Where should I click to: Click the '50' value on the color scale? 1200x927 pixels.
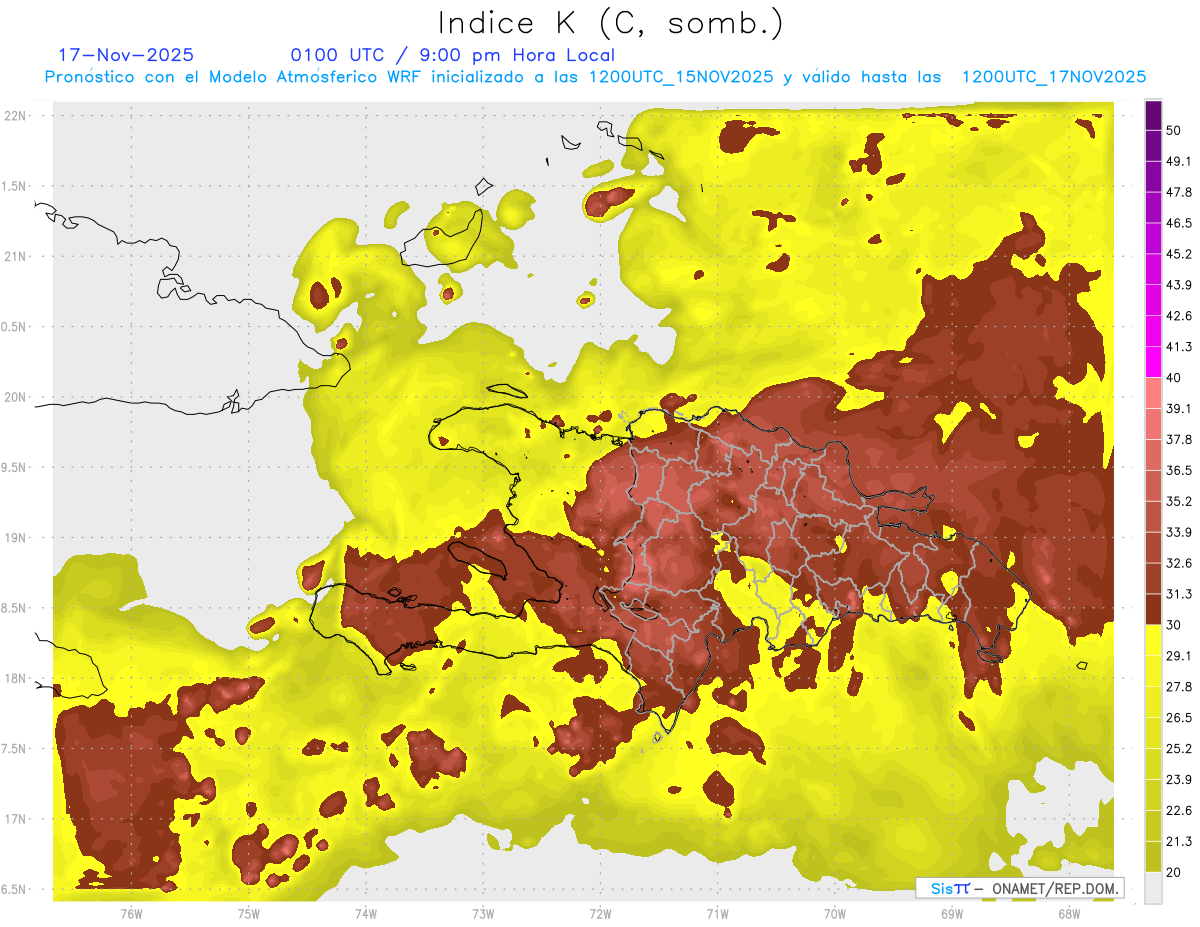click(x=1173, y=130)
